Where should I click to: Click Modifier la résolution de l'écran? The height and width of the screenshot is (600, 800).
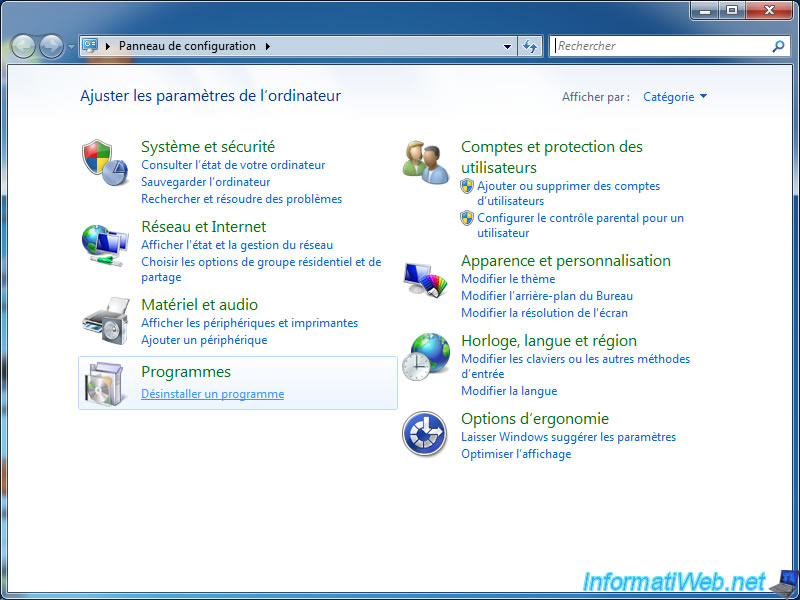pos(544,313)
